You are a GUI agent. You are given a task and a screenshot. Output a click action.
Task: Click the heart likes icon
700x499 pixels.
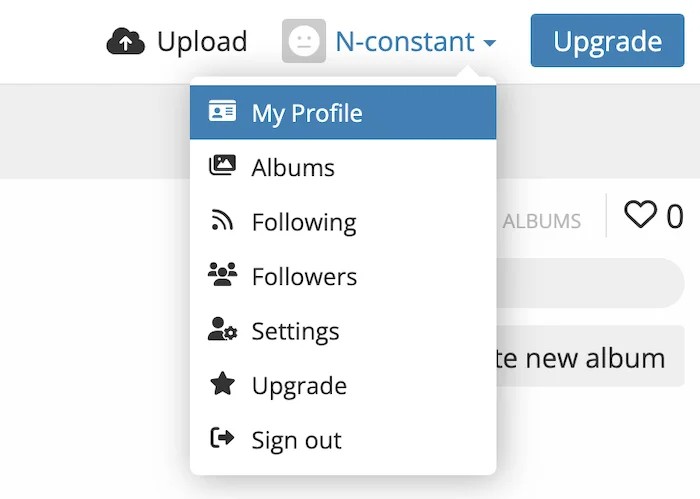640,214
